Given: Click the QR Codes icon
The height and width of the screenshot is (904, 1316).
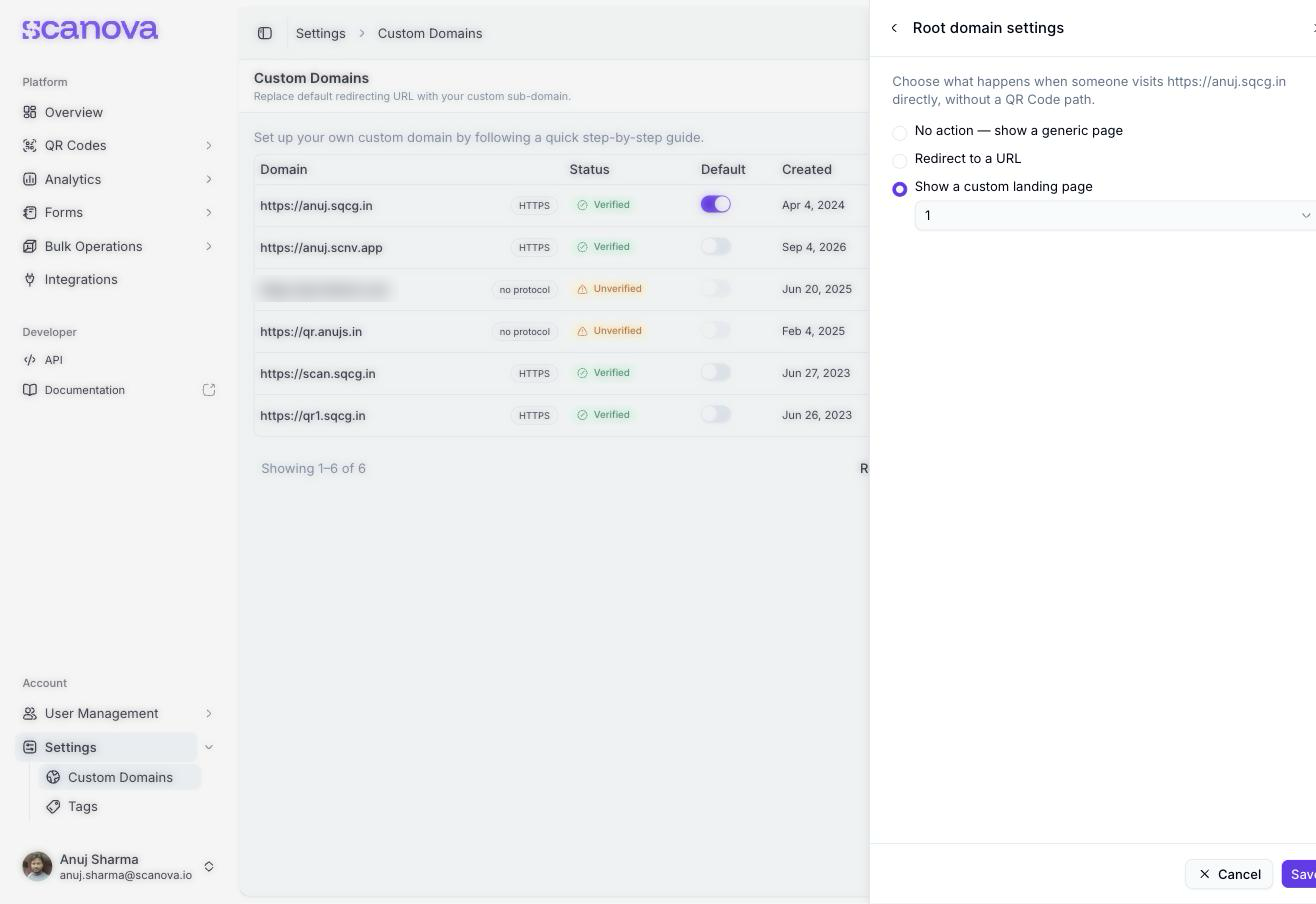Looking at the screenshot, I should pyautogui.click(x=30, y=145).
